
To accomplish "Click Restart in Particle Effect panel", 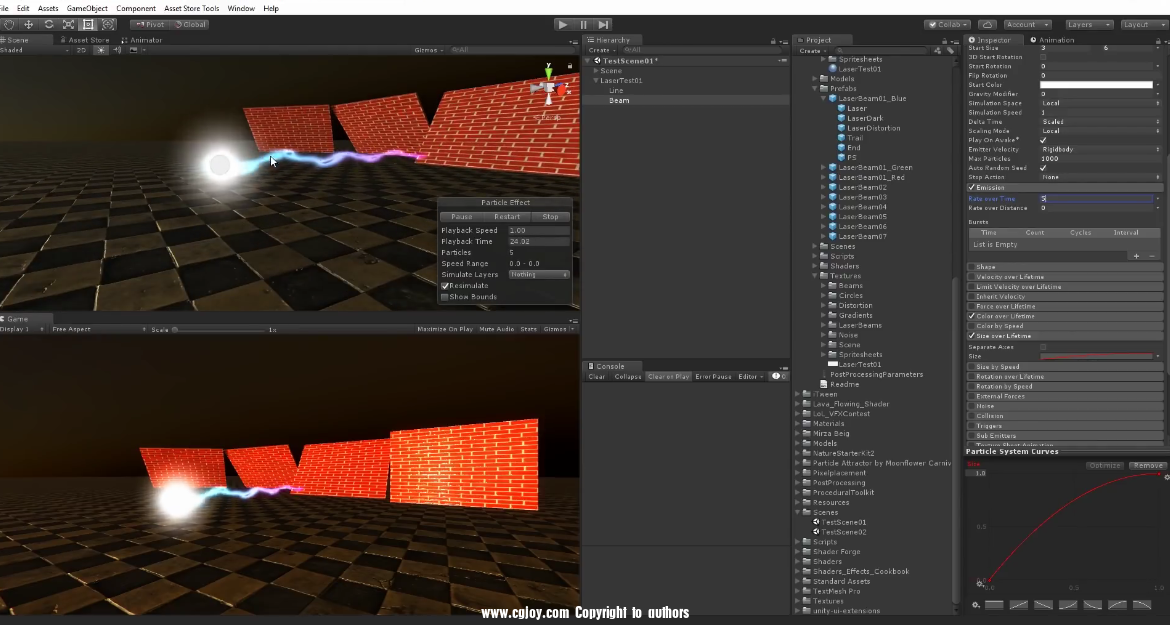I will [506, 217].
